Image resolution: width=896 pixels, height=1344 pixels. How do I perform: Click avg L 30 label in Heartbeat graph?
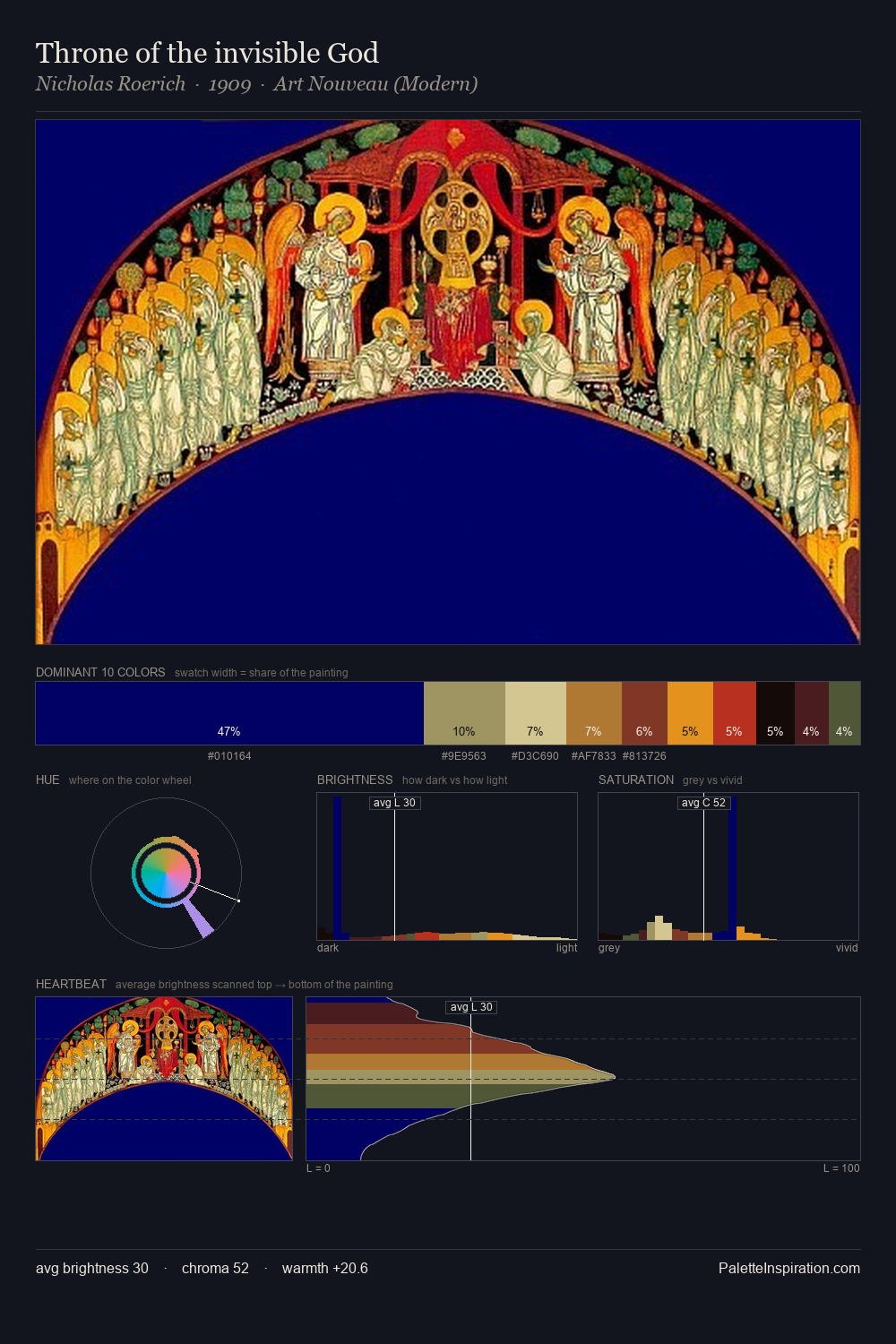pyautogui.click(x=471, y=1007)
